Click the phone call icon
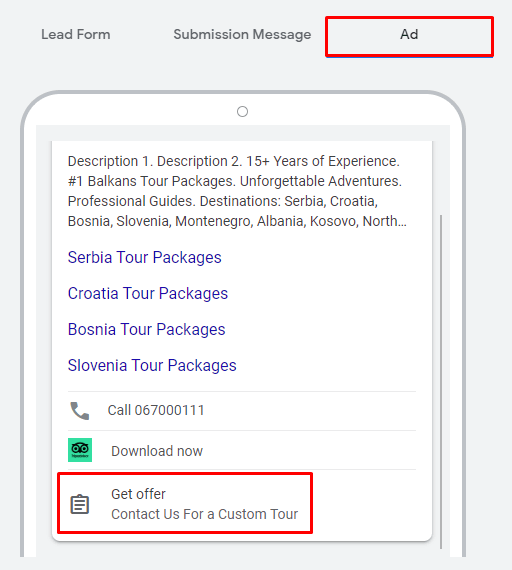The width and height of the screenshot is (512, 570). pyautogui.click(x=80, y=411)
